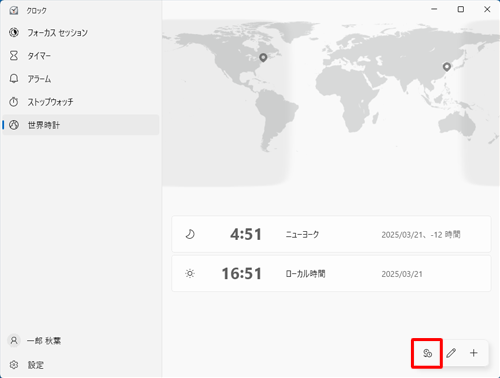The width and height of the screenshot is (500, 378).
Task: Click the World Clock globe icon
Action: coord(14,125)
